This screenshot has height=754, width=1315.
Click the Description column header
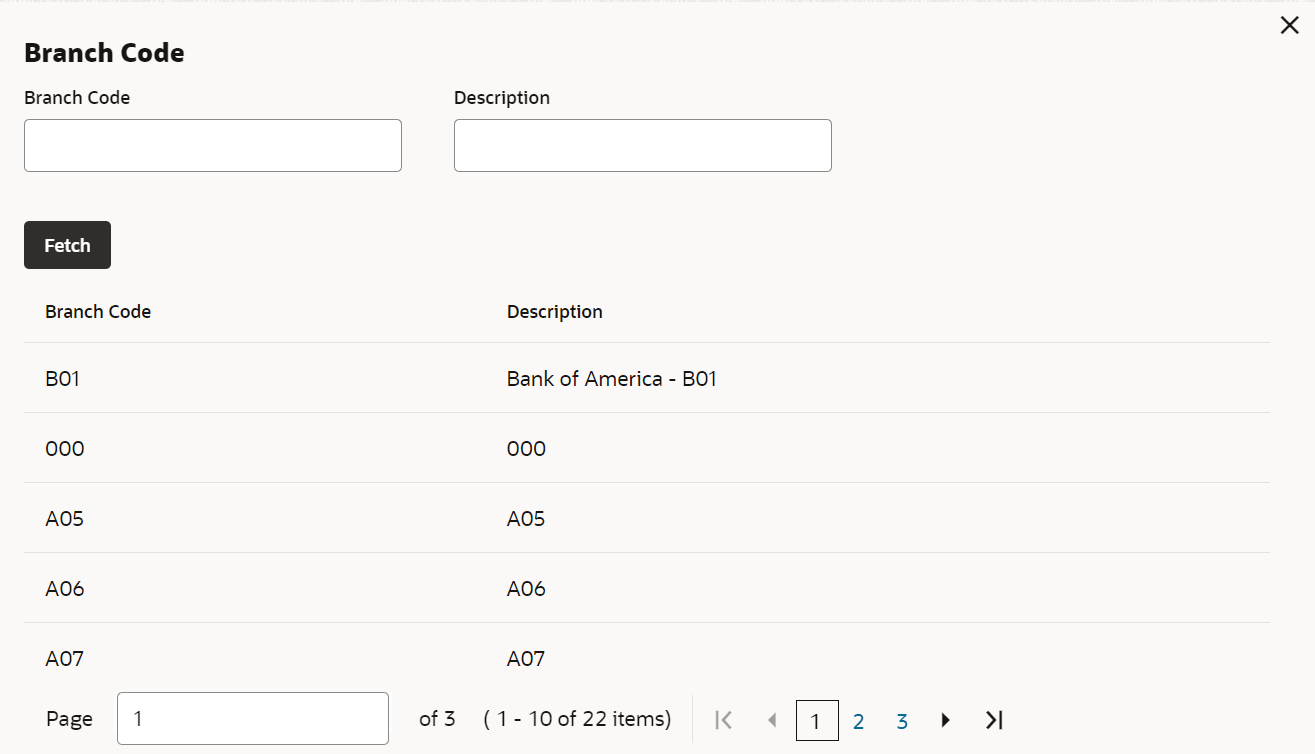[555, 312]
